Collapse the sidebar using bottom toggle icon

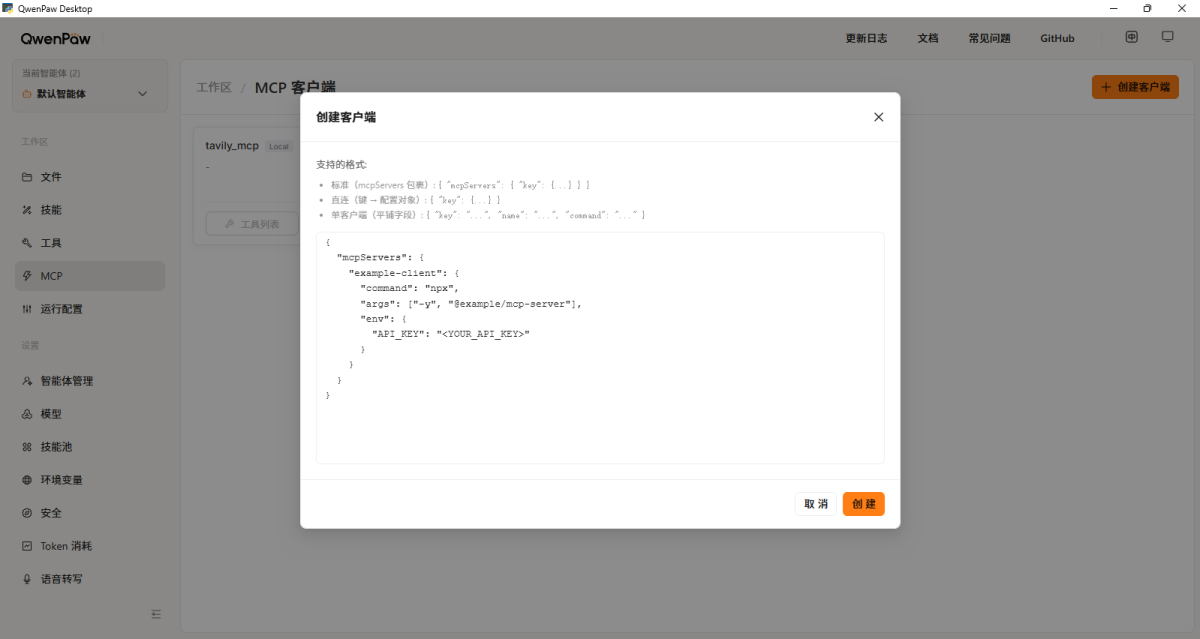pyautogui.click(x=156, y=614)
